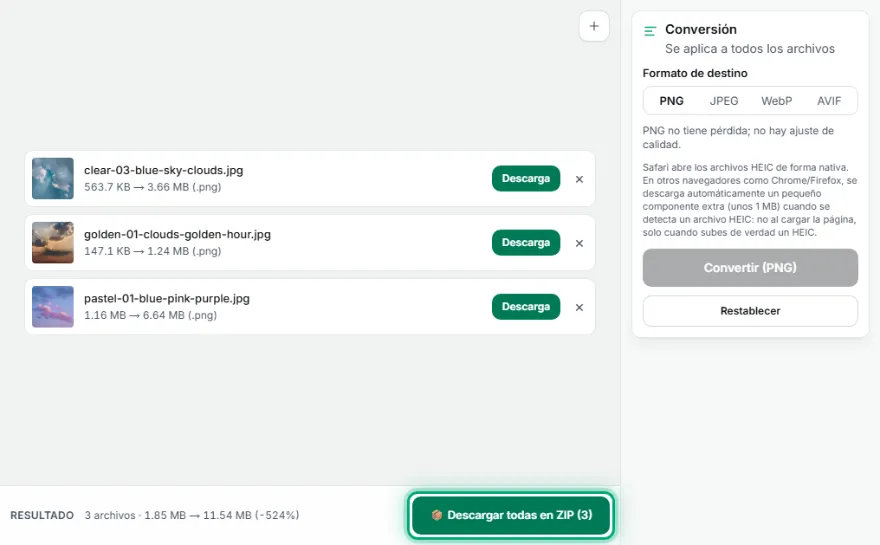Click the Formato de destino label
The width and height of the screenshot is (880, 545).
click(x=695, y=73)
